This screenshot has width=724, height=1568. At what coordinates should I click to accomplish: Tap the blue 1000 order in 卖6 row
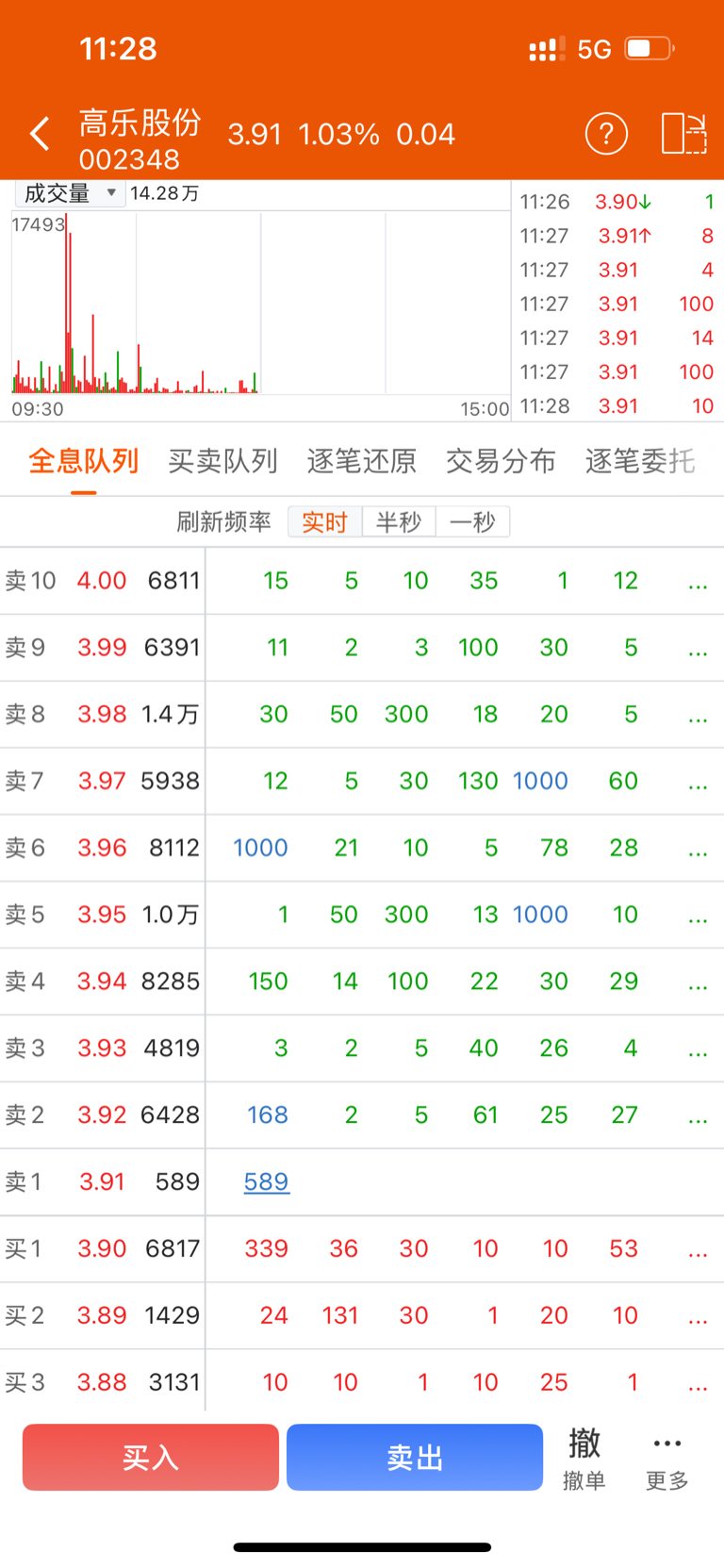[260, 848]
